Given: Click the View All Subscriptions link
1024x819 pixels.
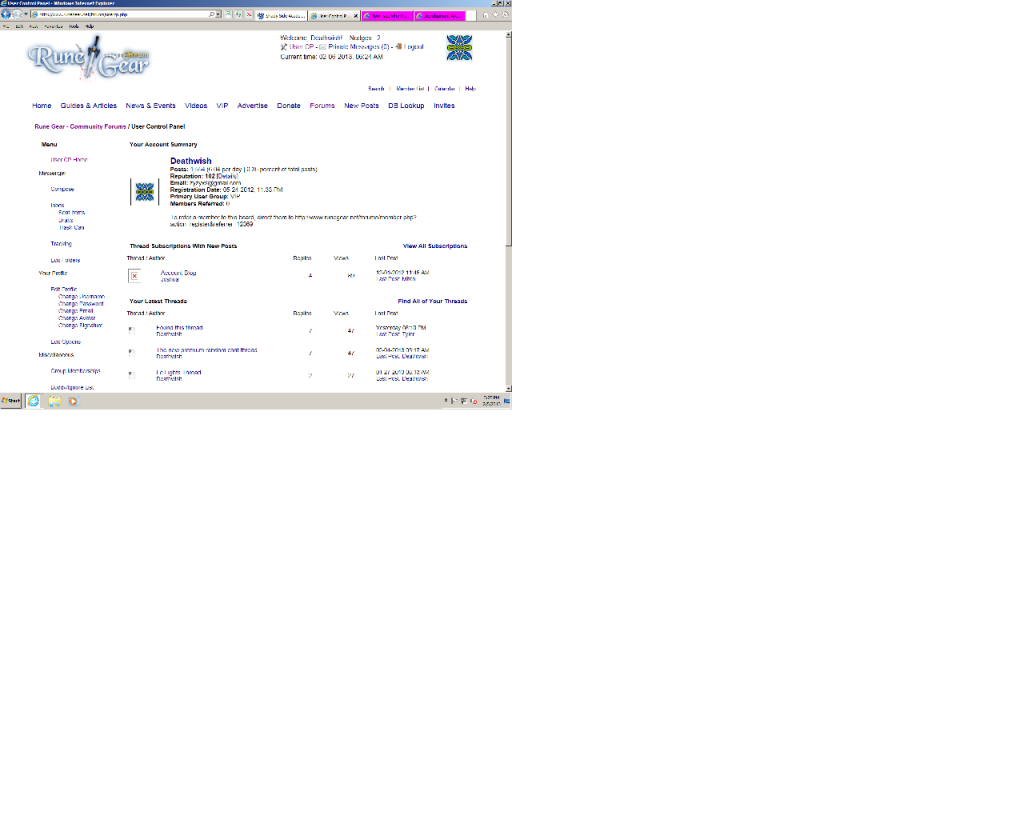Looking at the screenshot, I should pos(434,245).
